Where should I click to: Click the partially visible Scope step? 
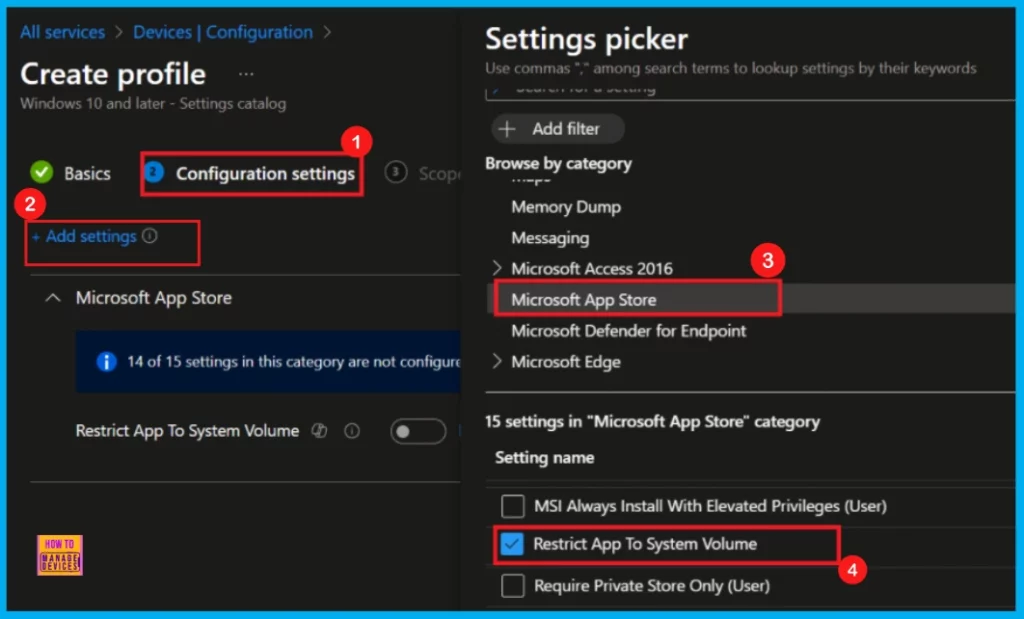click(x=440, y=174)
